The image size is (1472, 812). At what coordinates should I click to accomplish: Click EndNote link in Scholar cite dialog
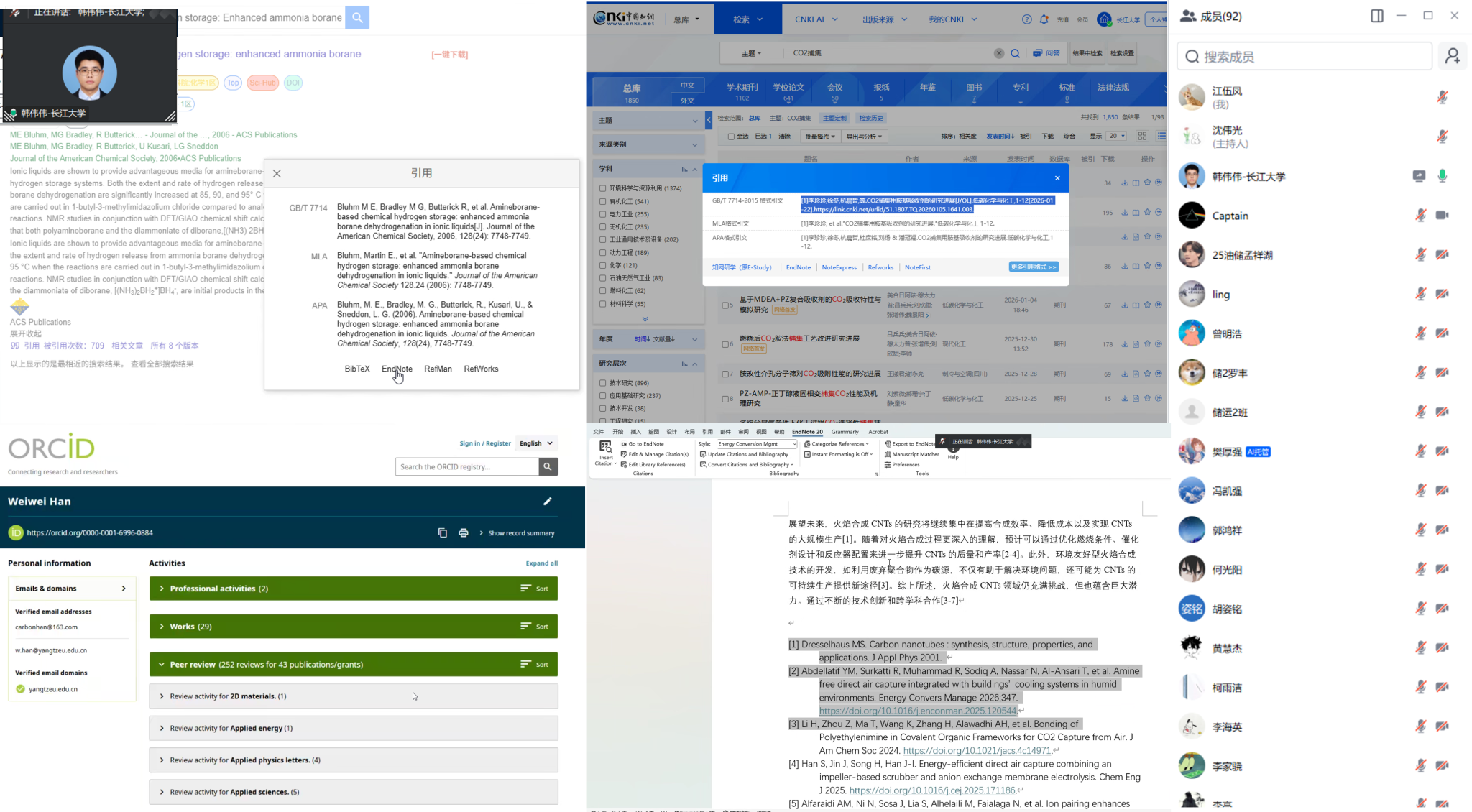(397, 369)
